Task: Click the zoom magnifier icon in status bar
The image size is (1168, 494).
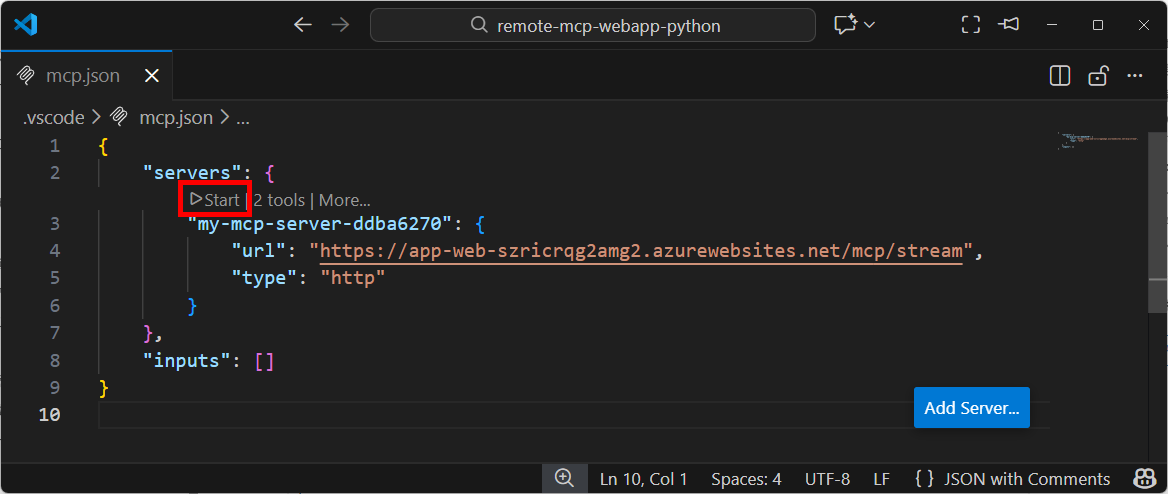Action: 564,479
